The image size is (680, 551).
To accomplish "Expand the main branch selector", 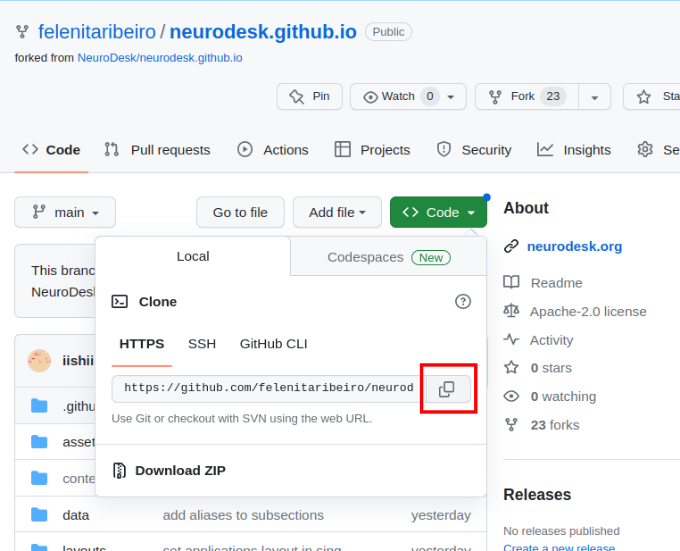I will click(x=65, y=212).
